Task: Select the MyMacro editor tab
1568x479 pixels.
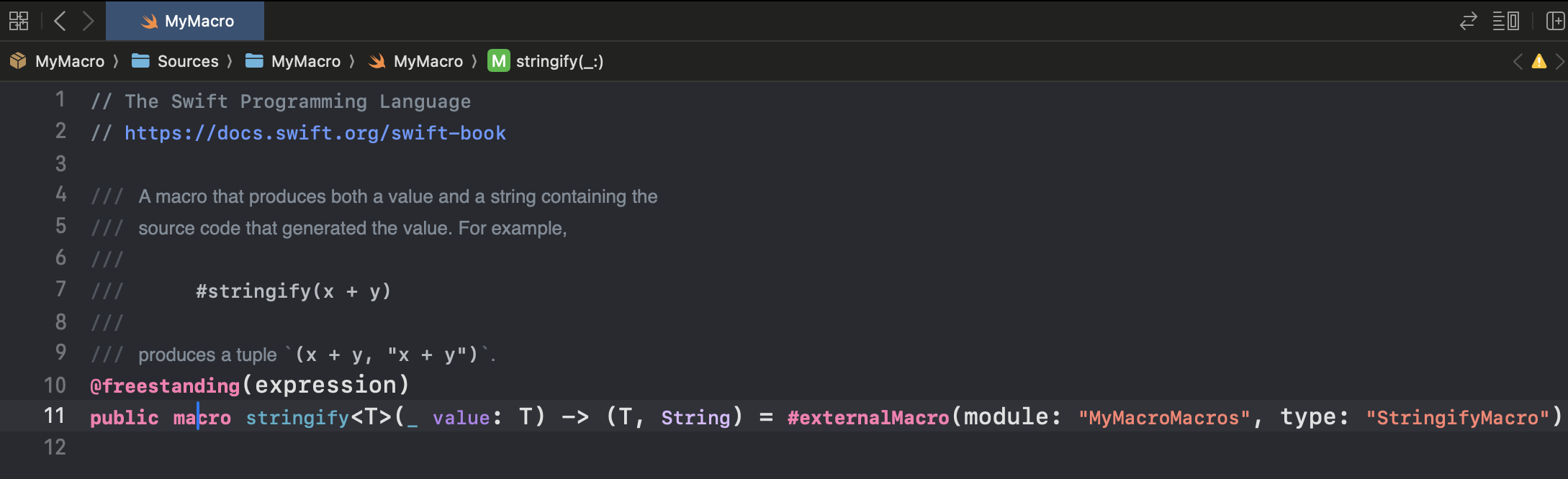Action: [185, 21]
